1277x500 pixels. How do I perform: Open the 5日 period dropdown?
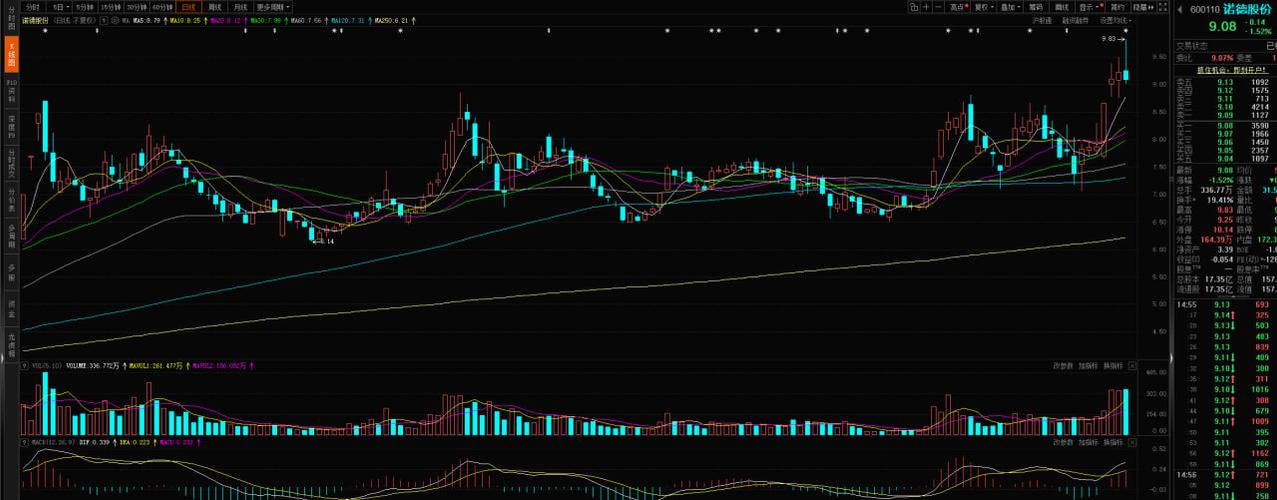pos(59,6)
